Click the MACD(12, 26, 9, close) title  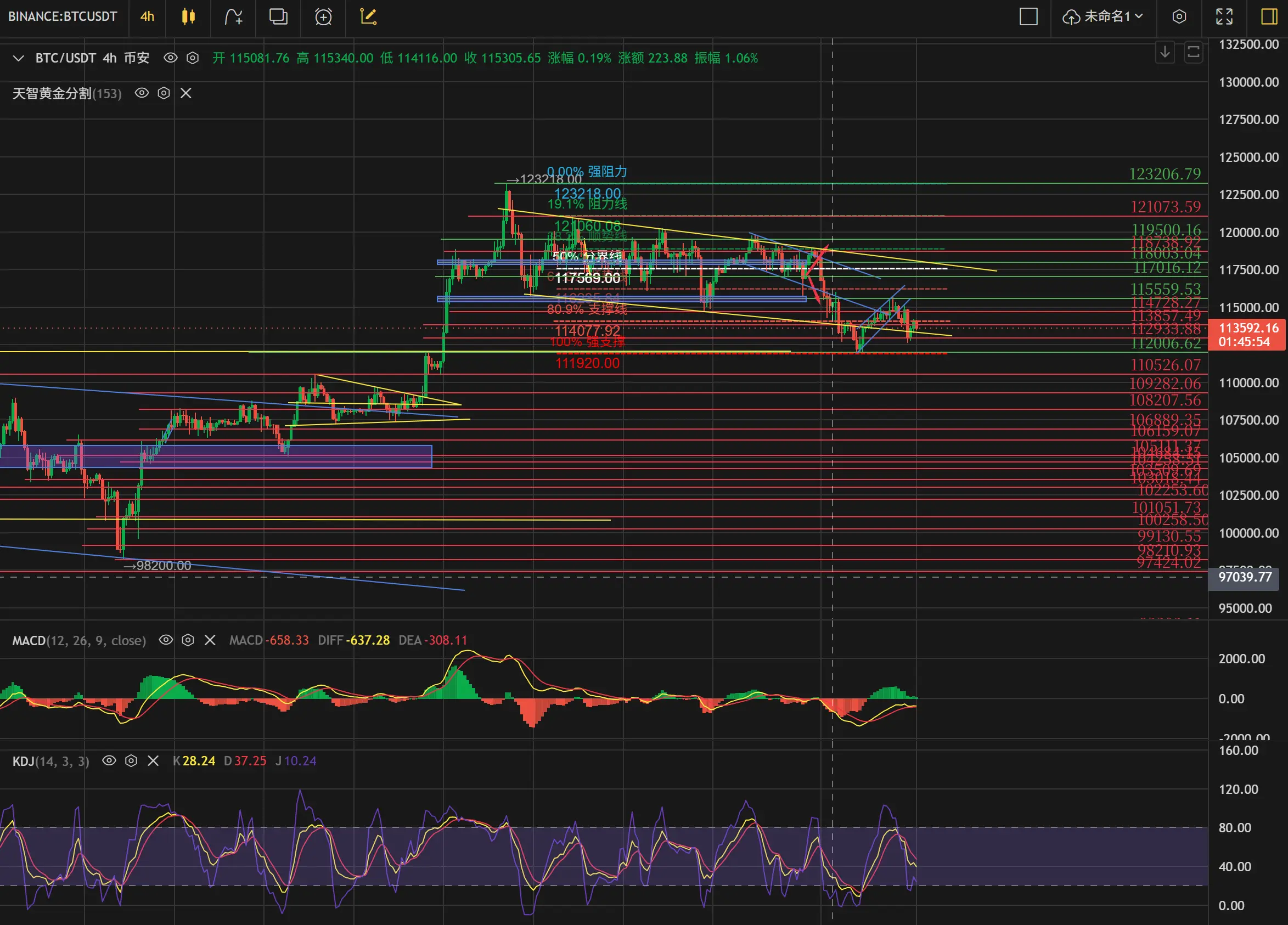coord(79,640)
